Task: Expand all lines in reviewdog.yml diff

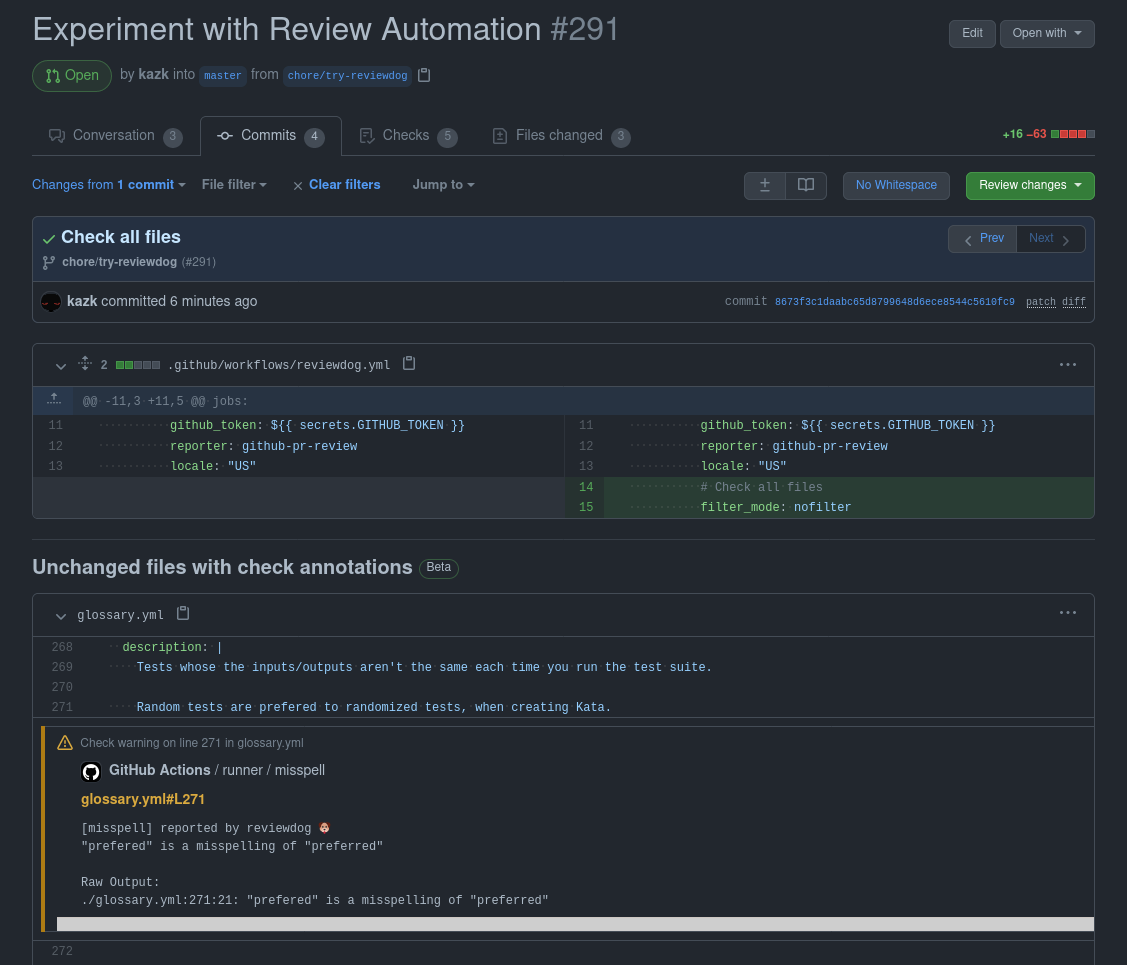Action: pos(85,364)
